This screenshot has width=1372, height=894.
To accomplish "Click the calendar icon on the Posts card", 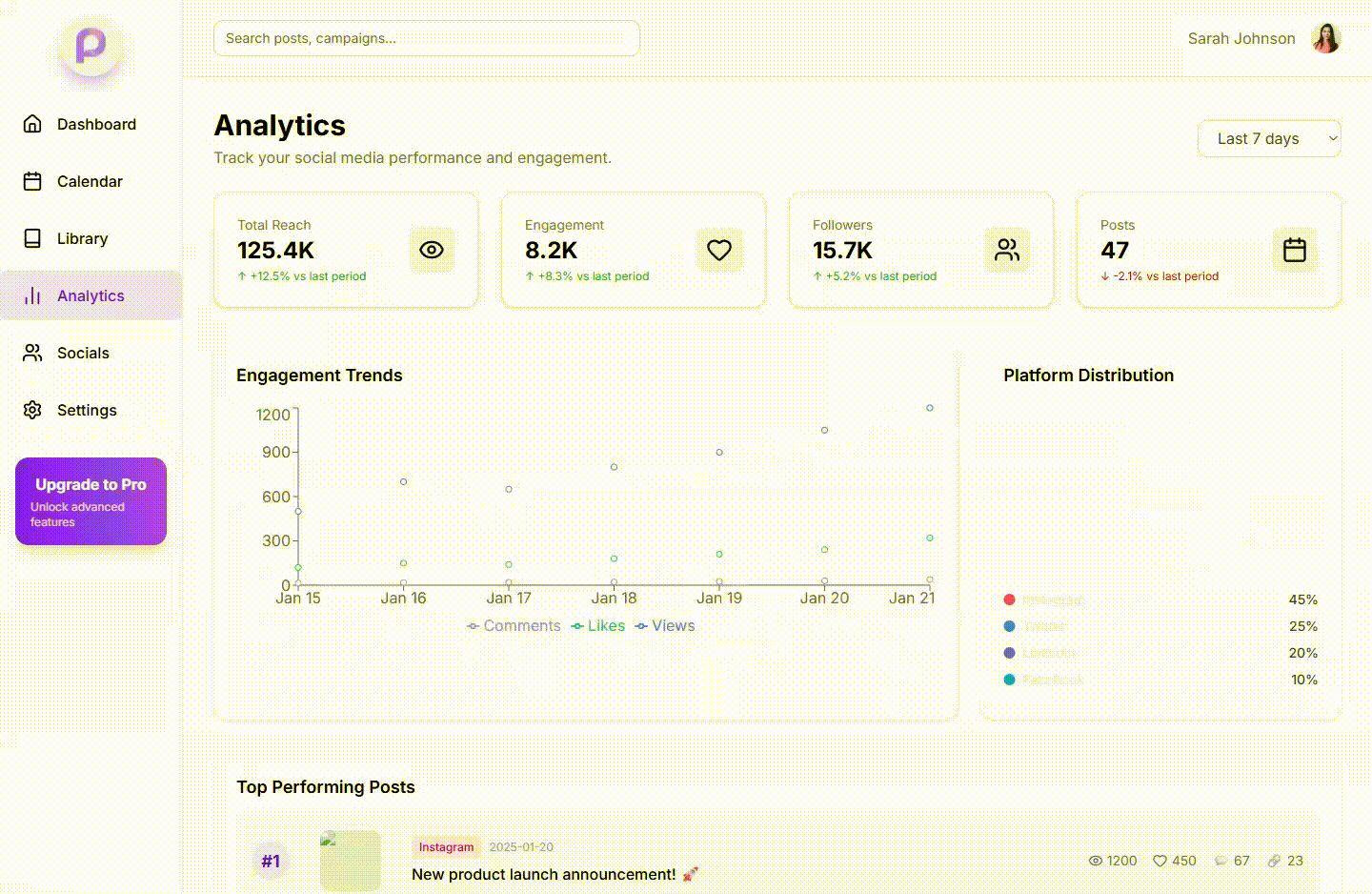I will 1294,250.
